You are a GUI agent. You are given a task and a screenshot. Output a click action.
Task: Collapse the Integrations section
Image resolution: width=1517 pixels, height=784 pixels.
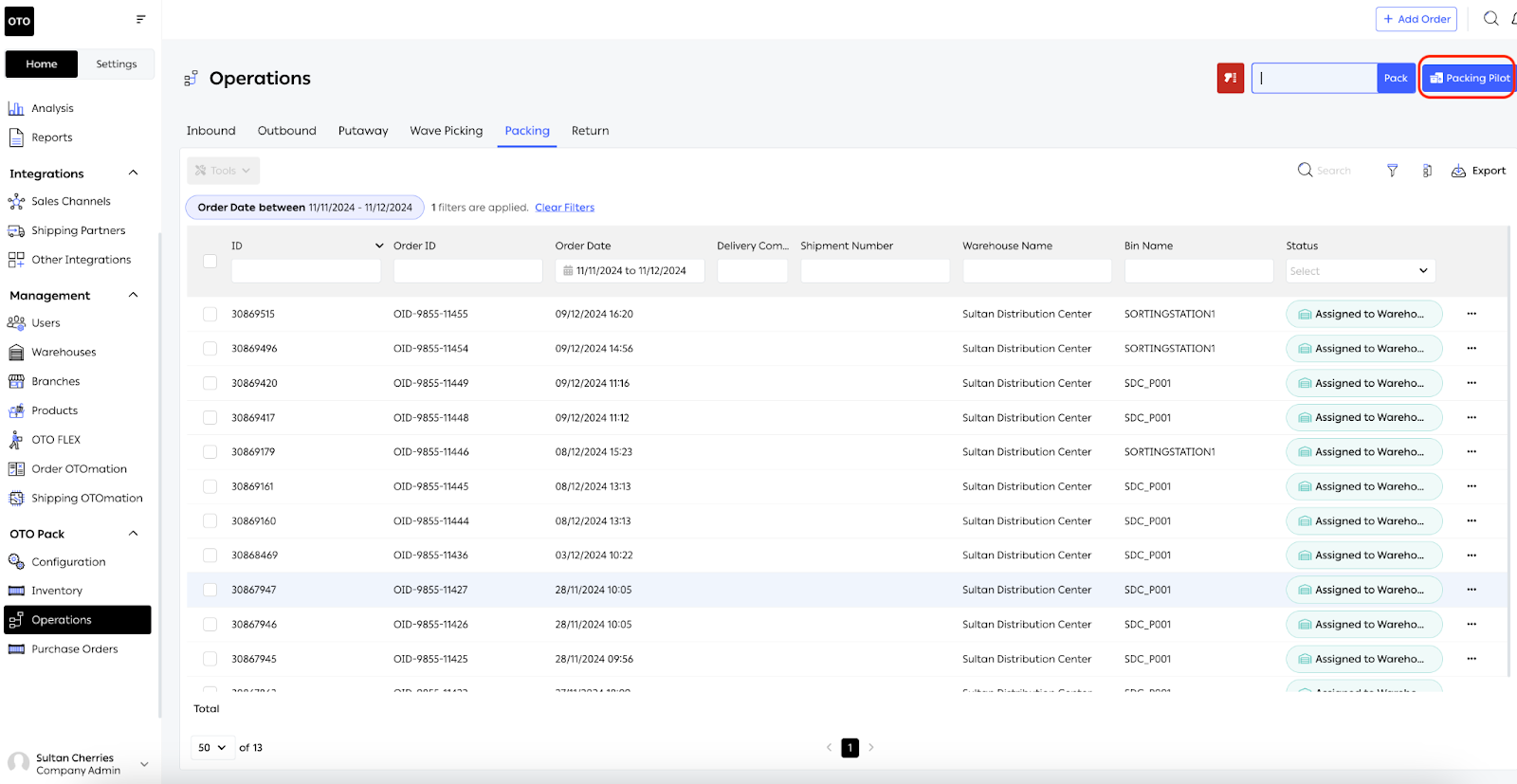[134, 173]
